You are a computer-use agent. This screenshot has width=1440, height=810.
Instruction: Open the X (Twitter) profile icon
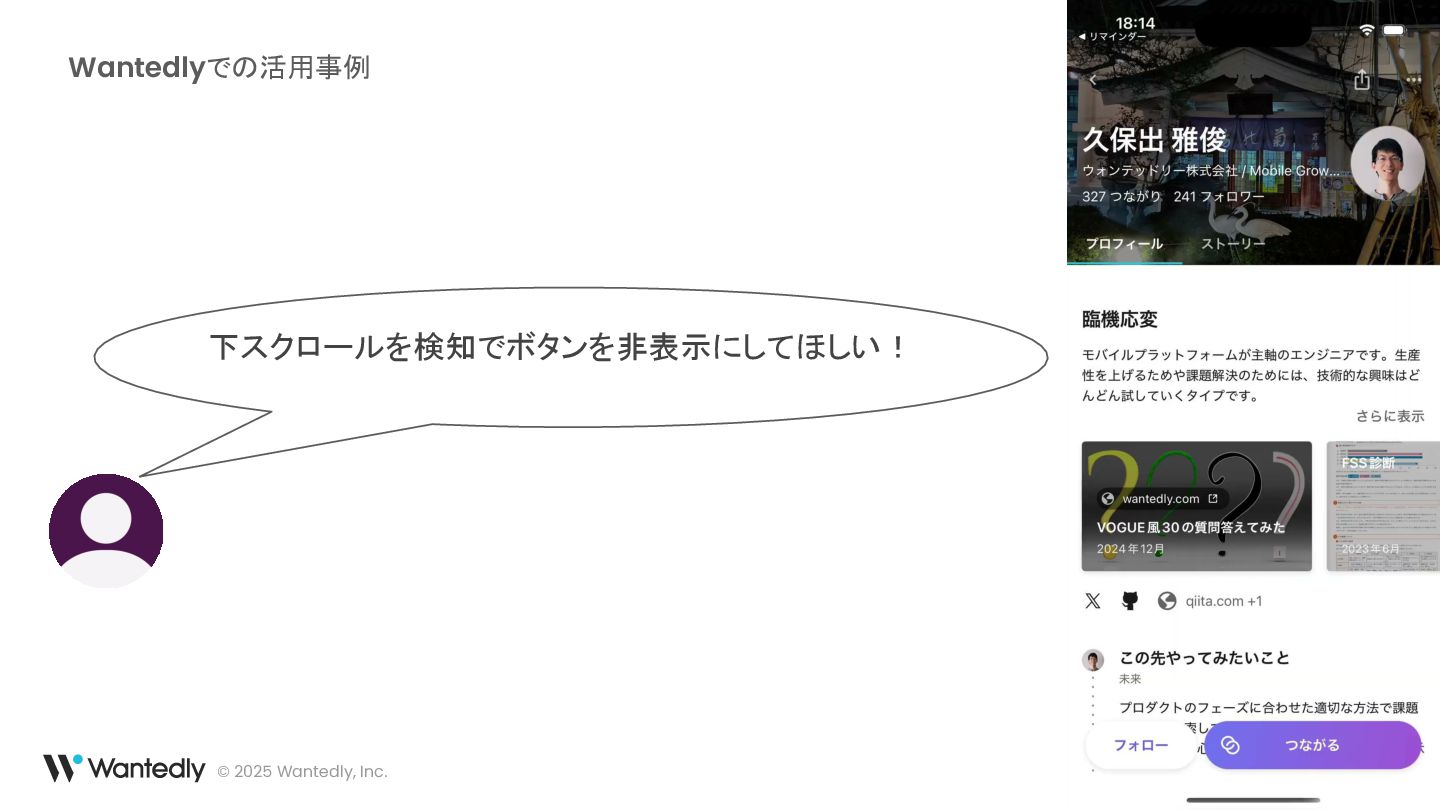point(1093,601)
